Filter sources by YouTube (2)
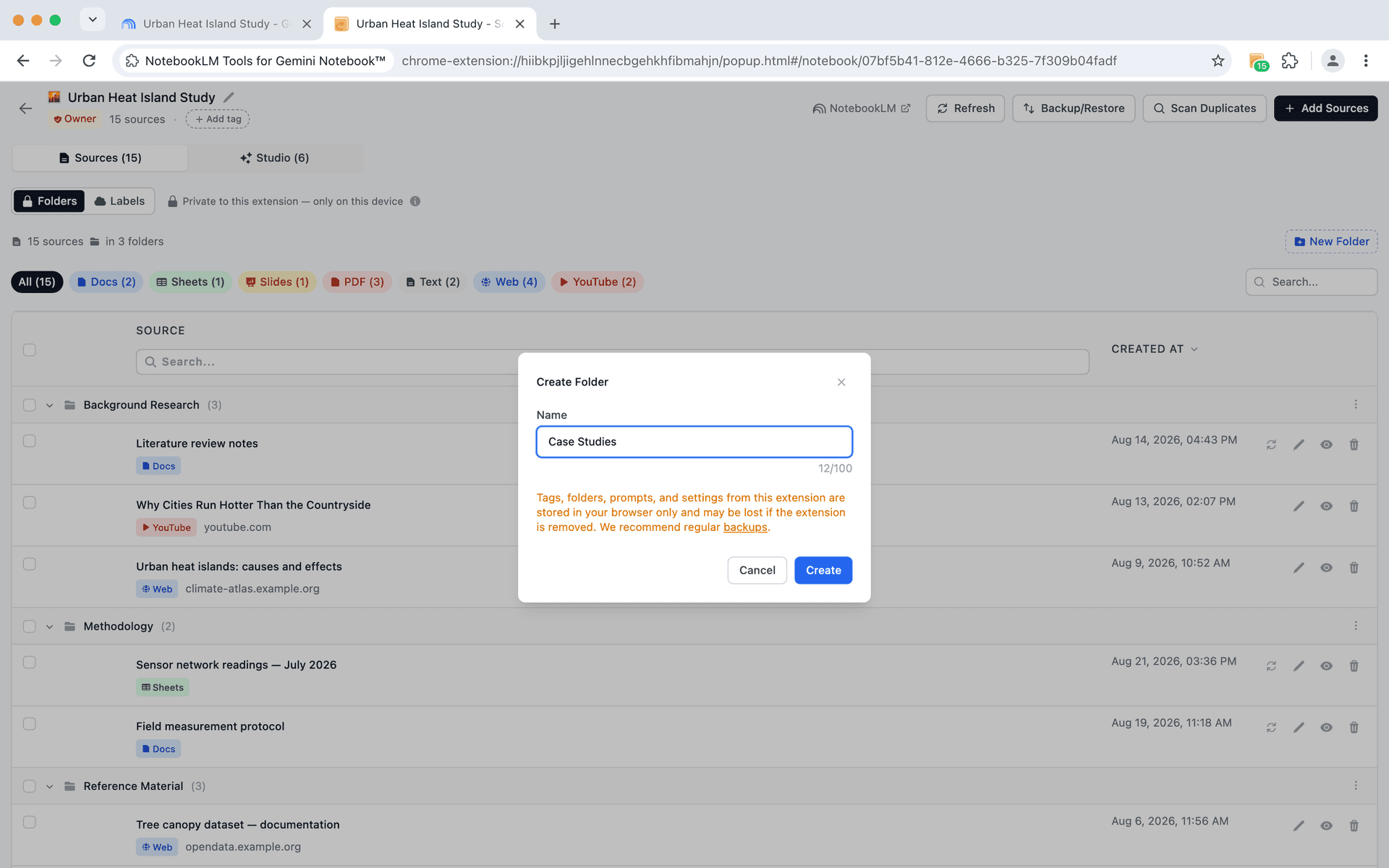Screen dimensions: 1389x868 point(598,282)
